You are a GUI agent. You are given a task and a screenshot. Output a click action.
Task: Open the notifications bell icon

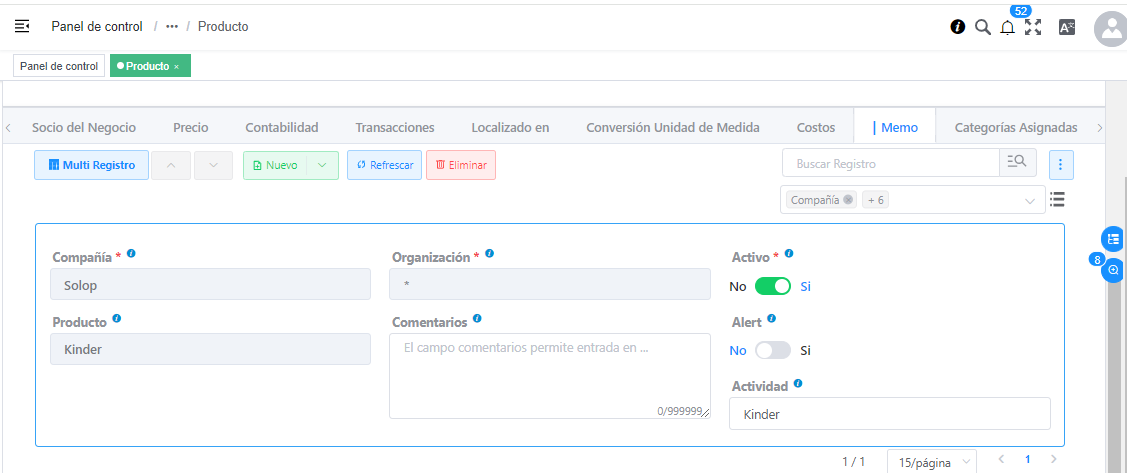click(1007, 28)
